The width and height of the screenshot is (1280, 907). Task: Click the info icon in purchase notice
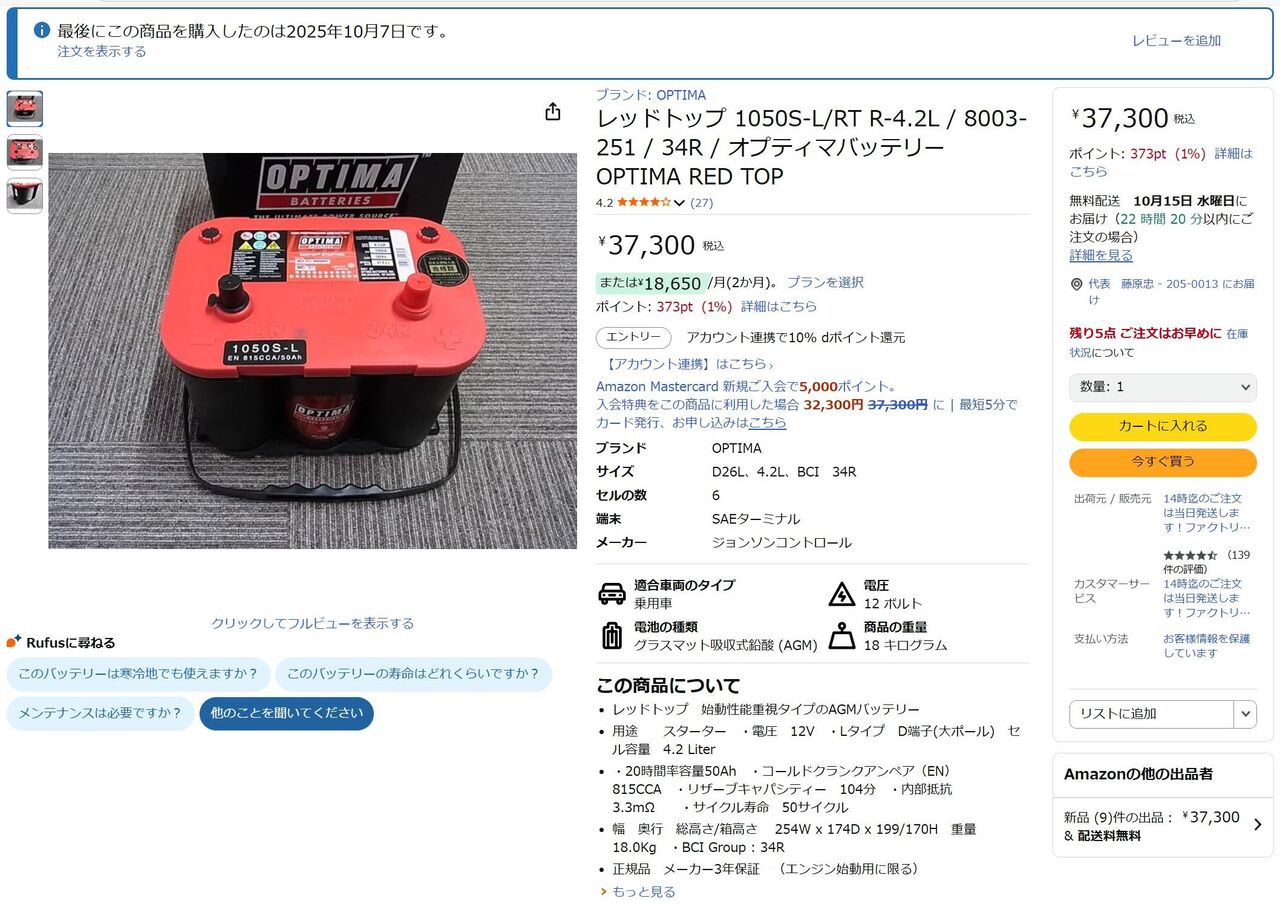tap(42, 30)
